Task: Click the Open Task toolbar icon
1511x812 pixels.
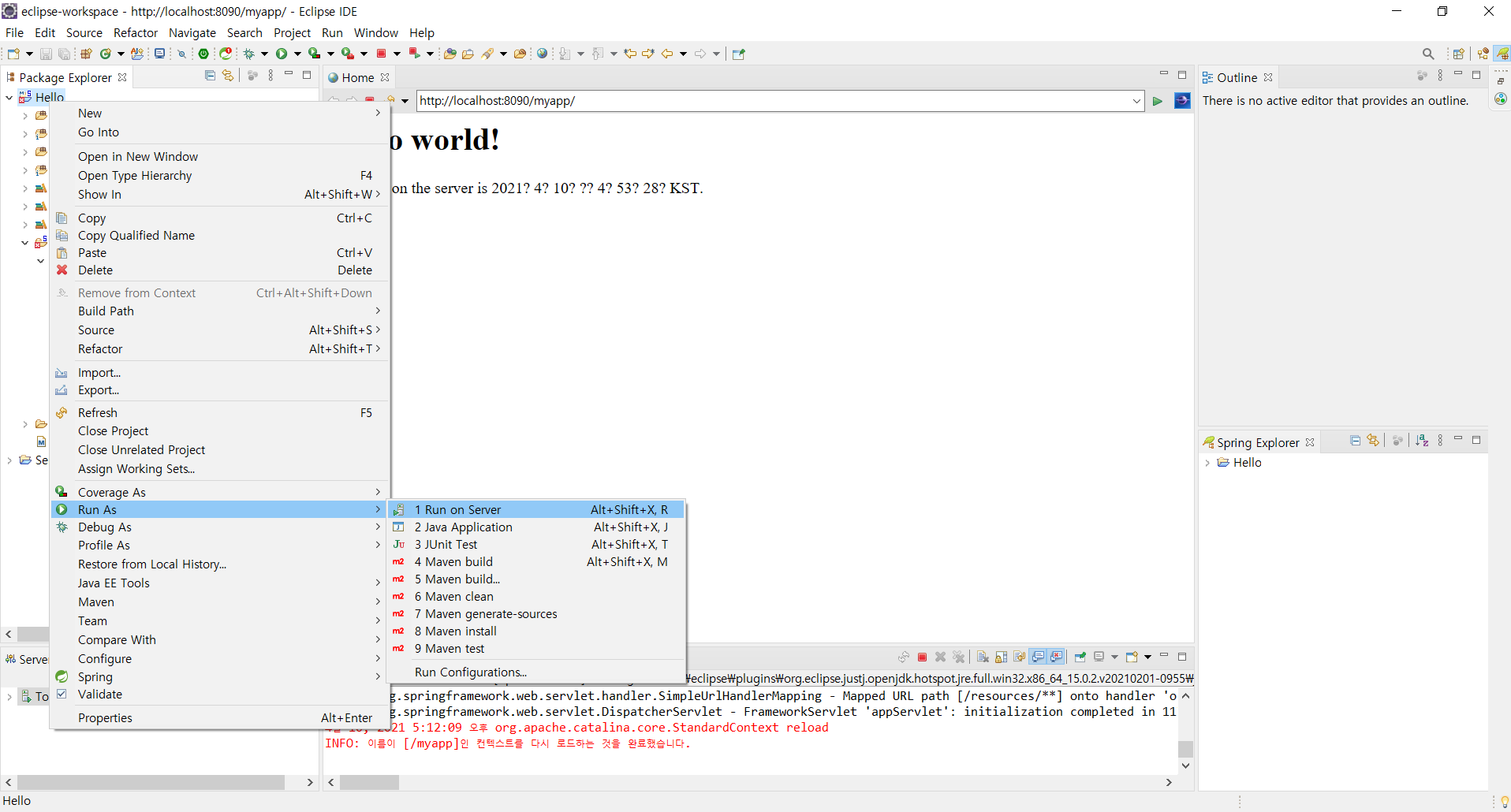Action: click(468, 54)
